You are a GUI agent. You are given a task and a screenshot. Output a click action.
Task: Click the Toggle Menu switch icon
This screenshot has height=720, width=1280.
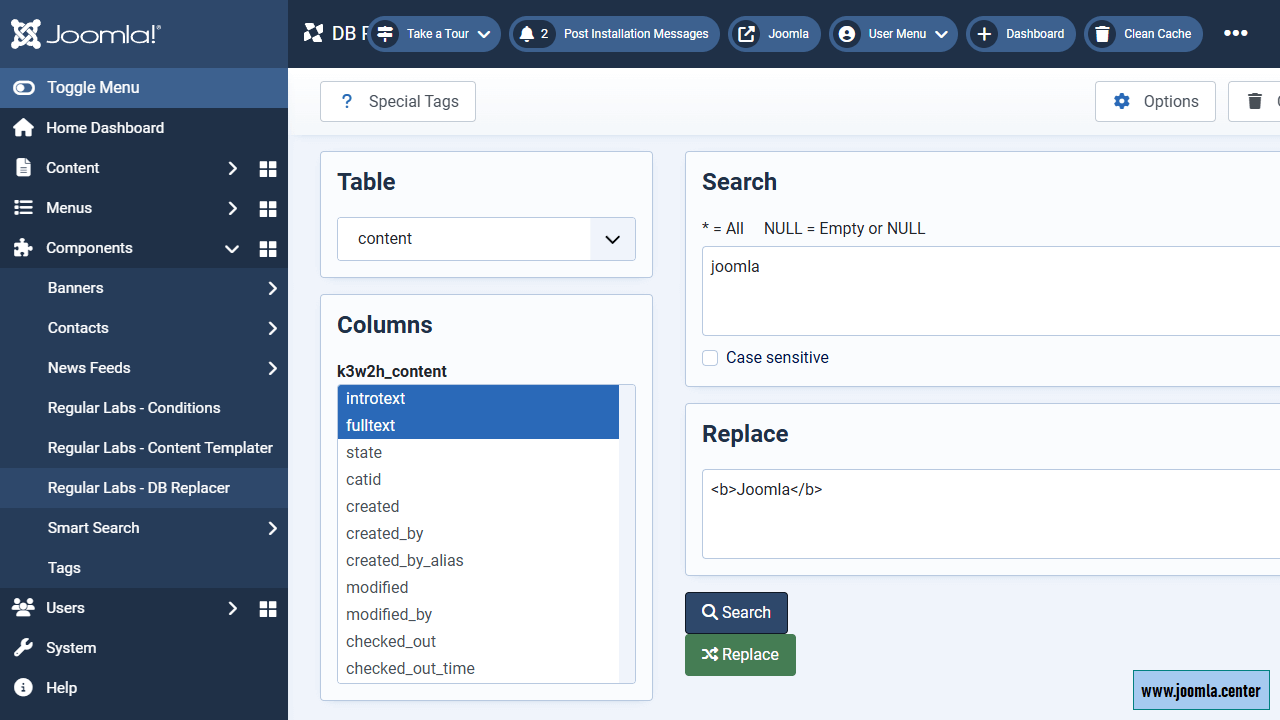[x=24, y=88]
